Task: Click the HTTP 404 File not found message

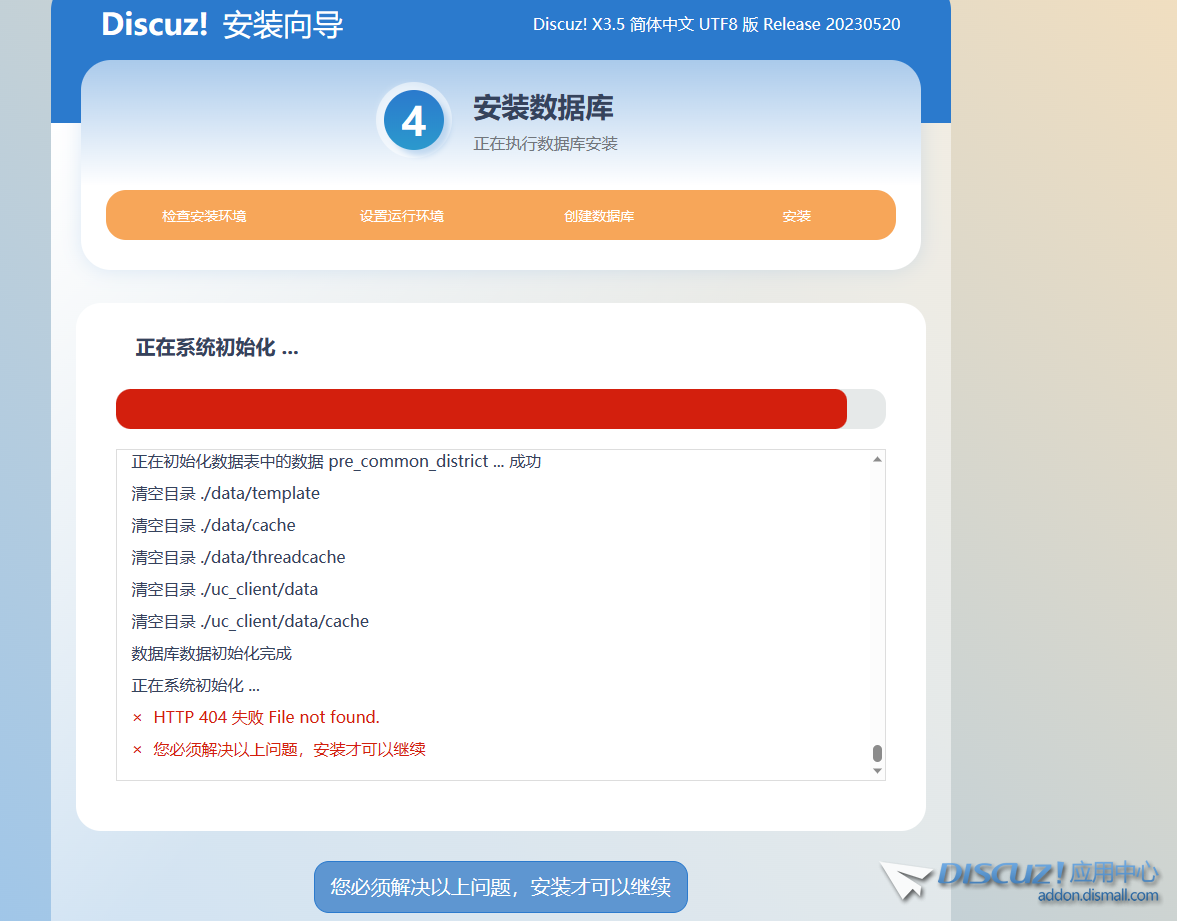Action: pos(265,717)
